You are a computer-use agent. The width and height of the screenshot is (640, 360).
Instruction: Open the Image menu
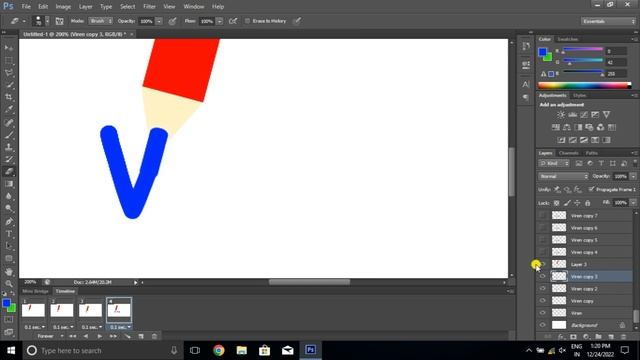63,7
